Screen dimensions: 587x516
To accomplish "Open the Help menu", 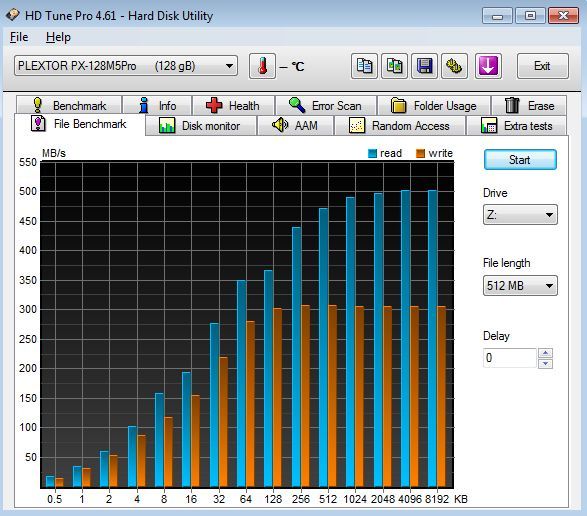I will (58, 37).
